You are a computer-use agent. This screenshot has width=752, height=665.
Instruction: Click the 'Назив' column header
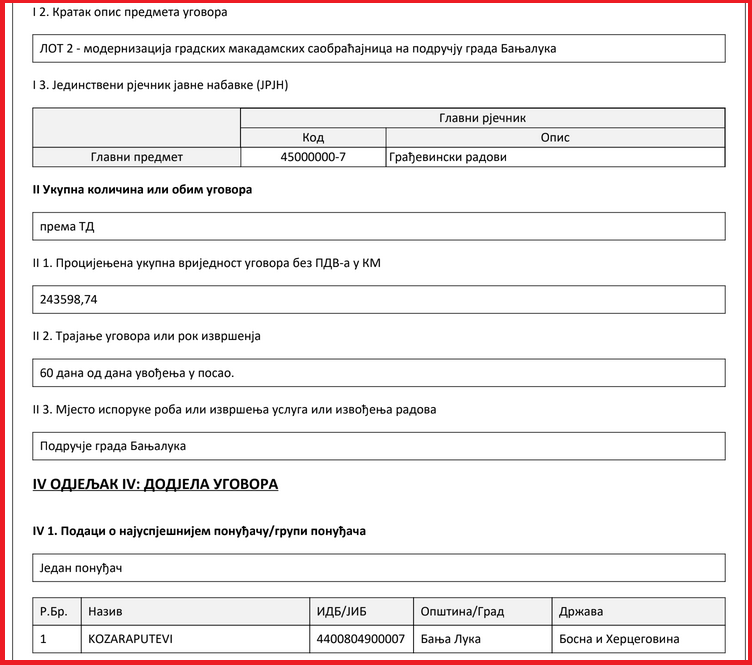(196, 611)
